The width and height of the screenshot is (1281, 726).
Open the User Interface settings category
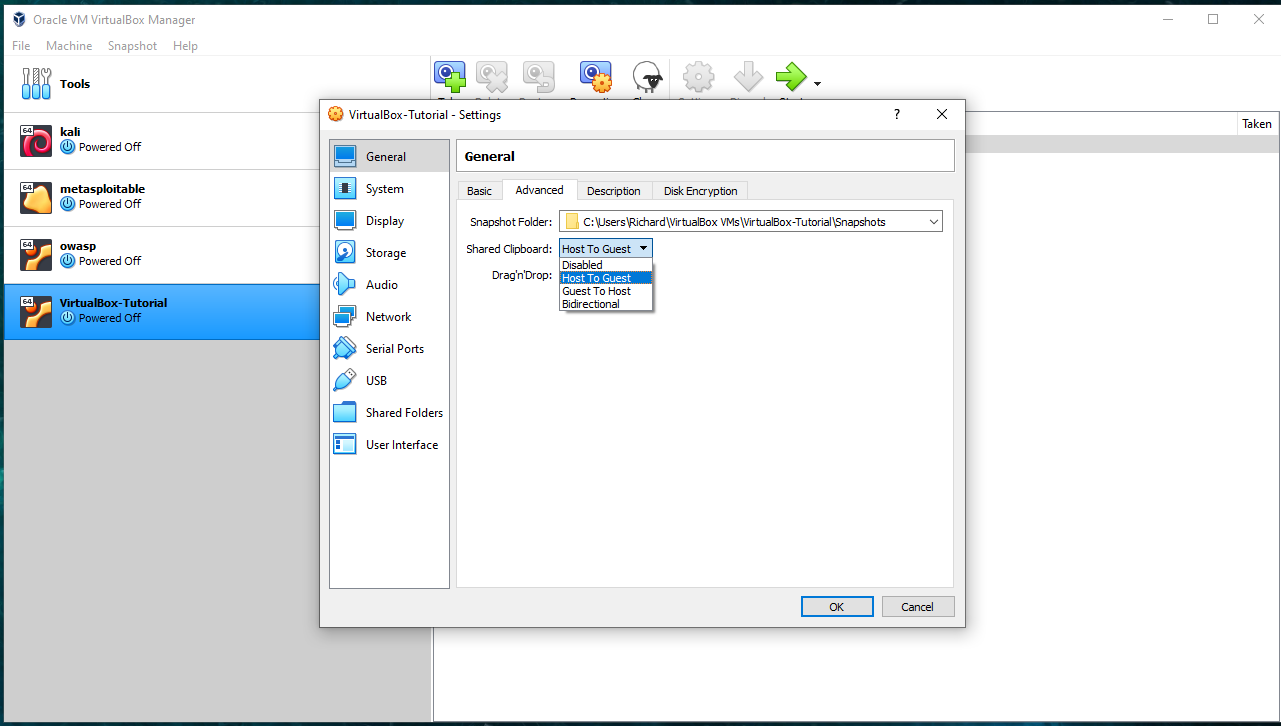pos(389,444)
